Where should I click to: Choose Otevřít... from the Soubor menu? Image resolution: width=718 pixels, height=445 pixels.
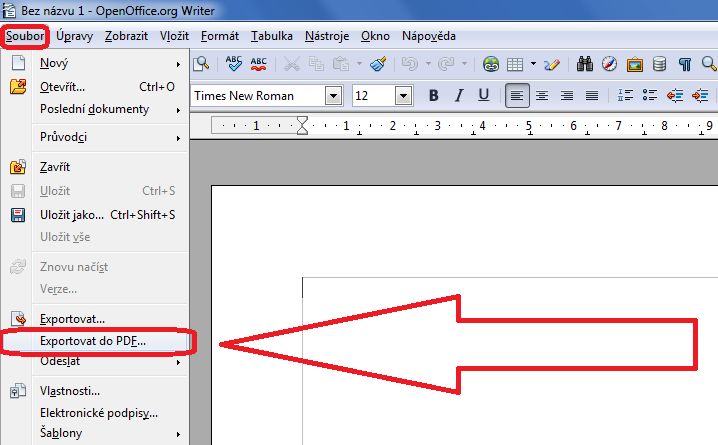click(95, 87)
